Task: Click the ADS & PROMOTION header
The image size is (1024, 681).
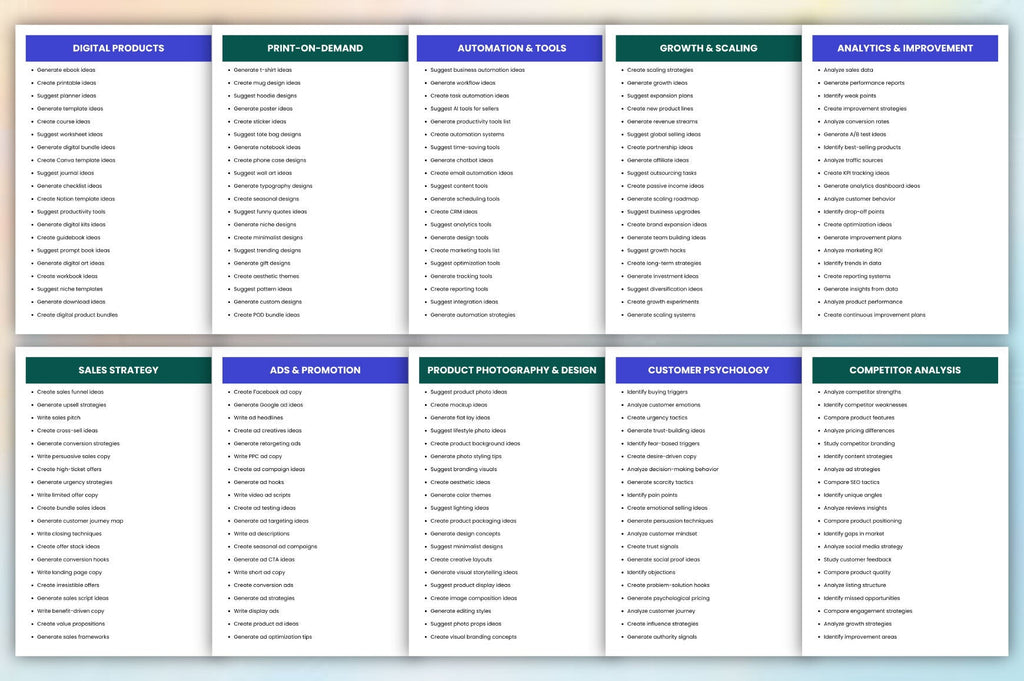Action: point(315,370)
